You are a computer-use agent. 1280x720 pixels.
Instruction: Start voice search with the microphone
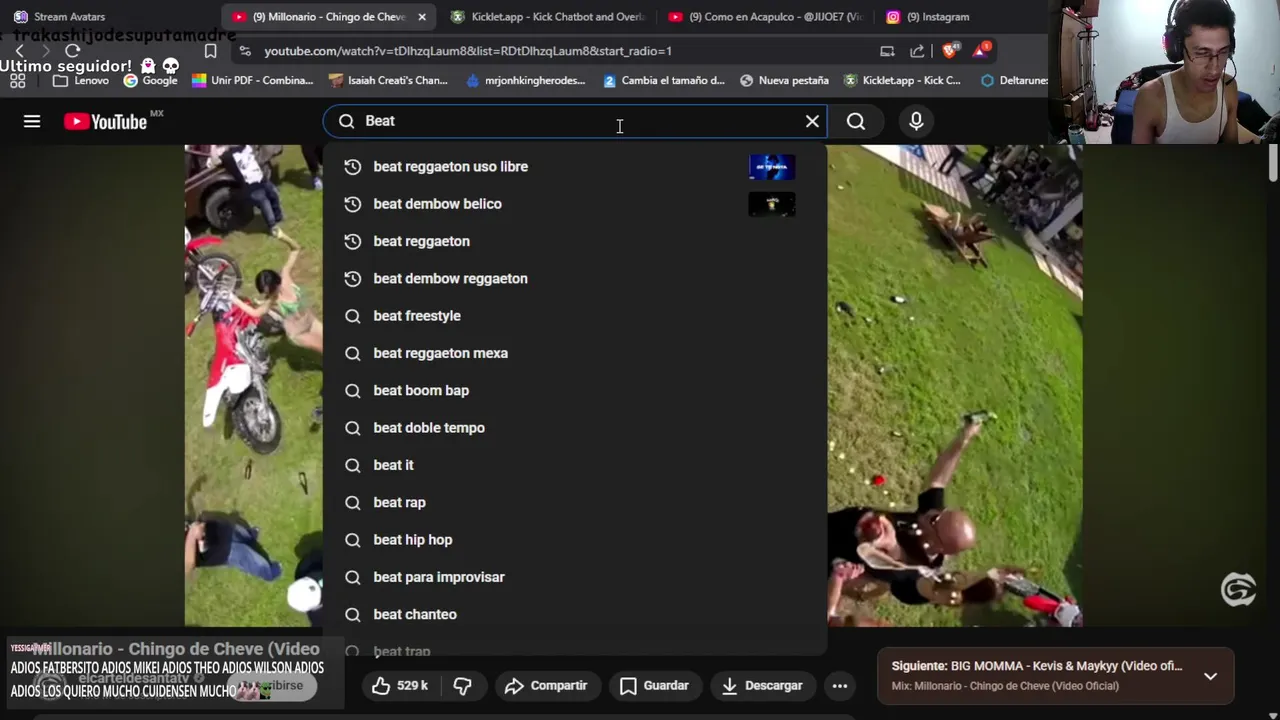916,121
